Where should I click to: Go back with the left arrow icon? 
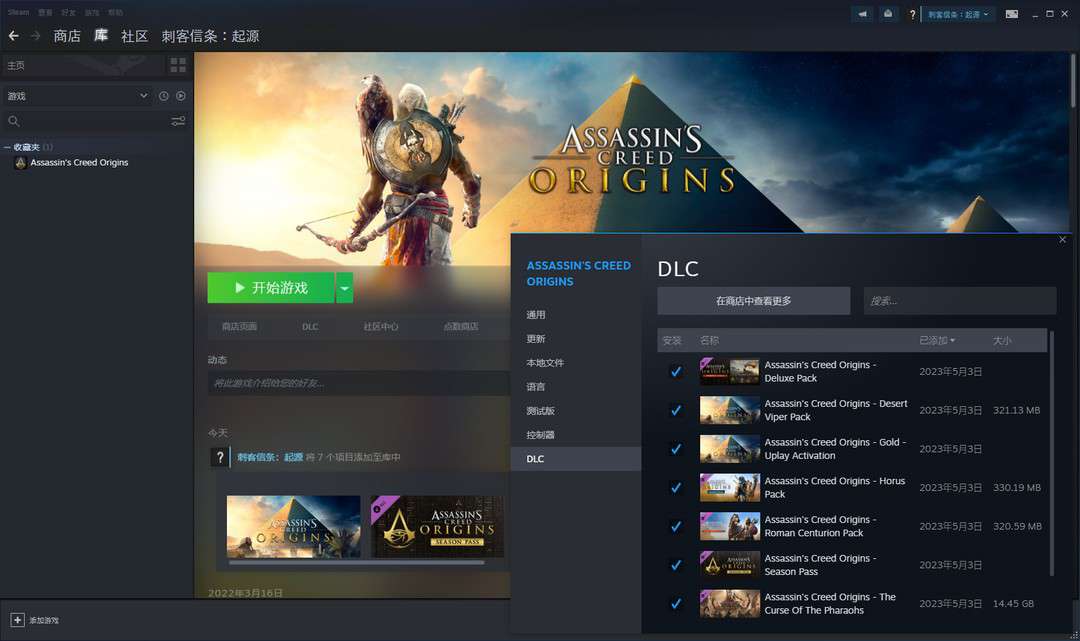[x=14, y=36]
